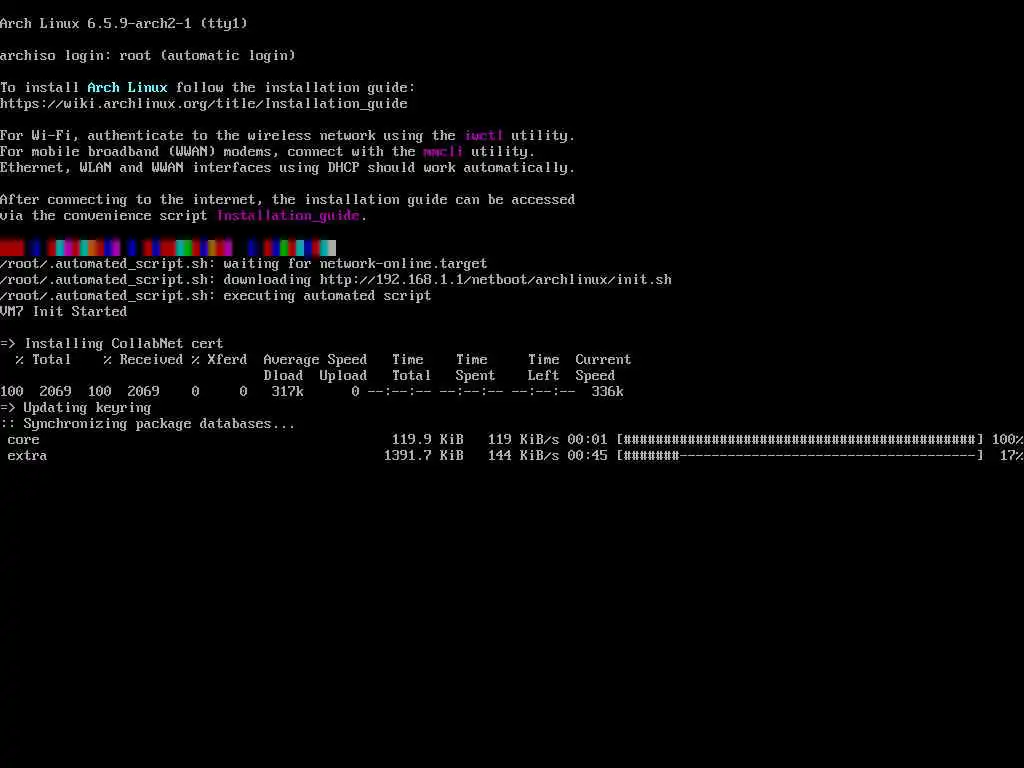Click the "=> Installing CollabNet cert" line
This screenshot has height=768, width=1024.
pyautogui.click(x=112, y=344)
